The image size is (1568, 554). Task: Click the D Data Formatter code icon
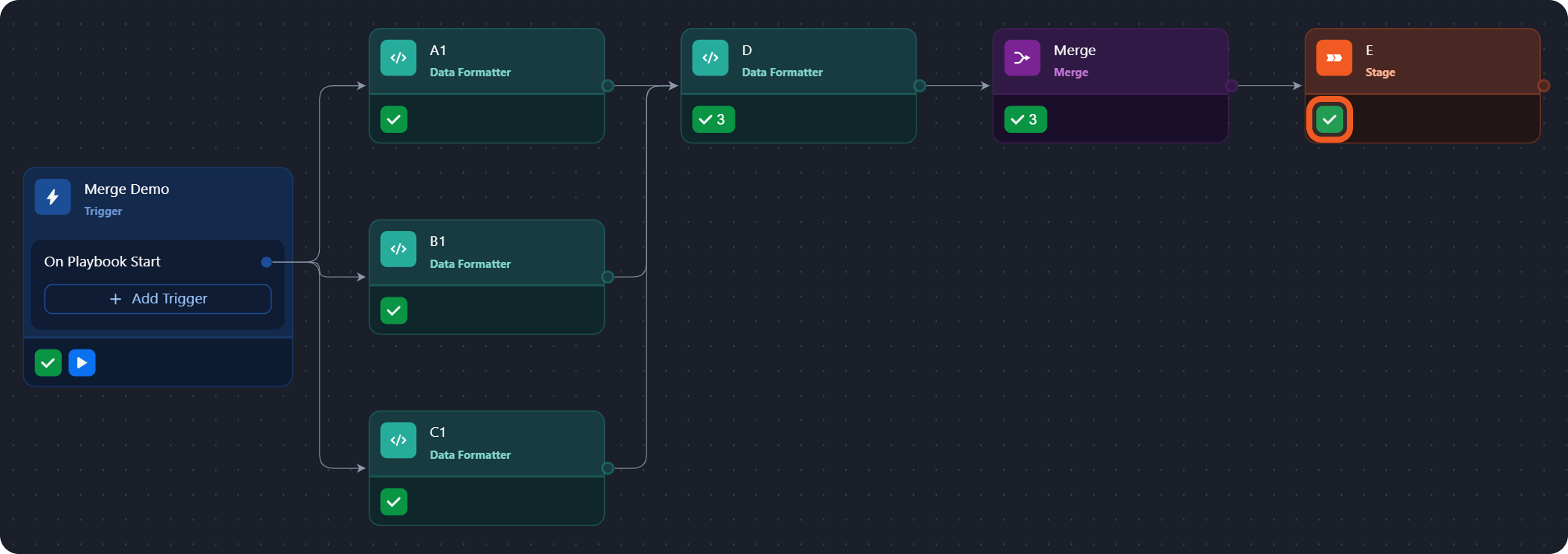[x=710, y=58]
